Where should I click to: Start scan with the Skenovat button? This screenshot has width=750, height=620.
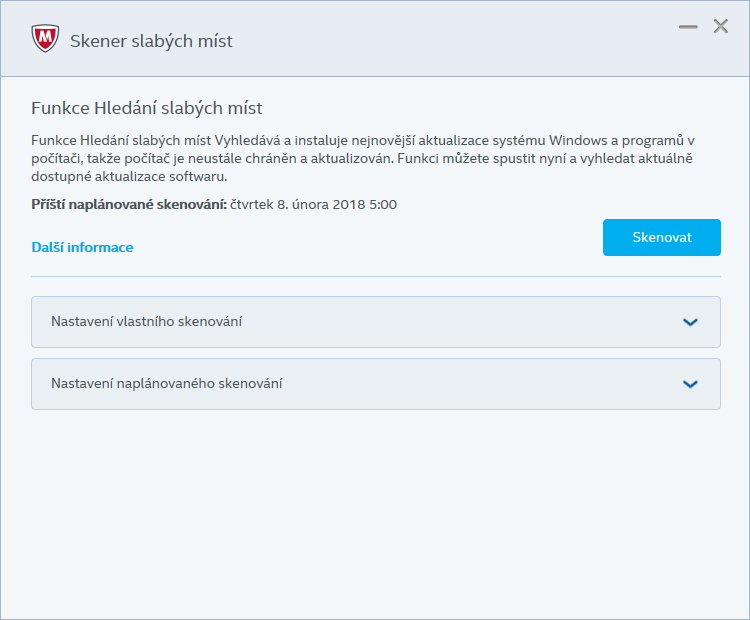point(662,237)
